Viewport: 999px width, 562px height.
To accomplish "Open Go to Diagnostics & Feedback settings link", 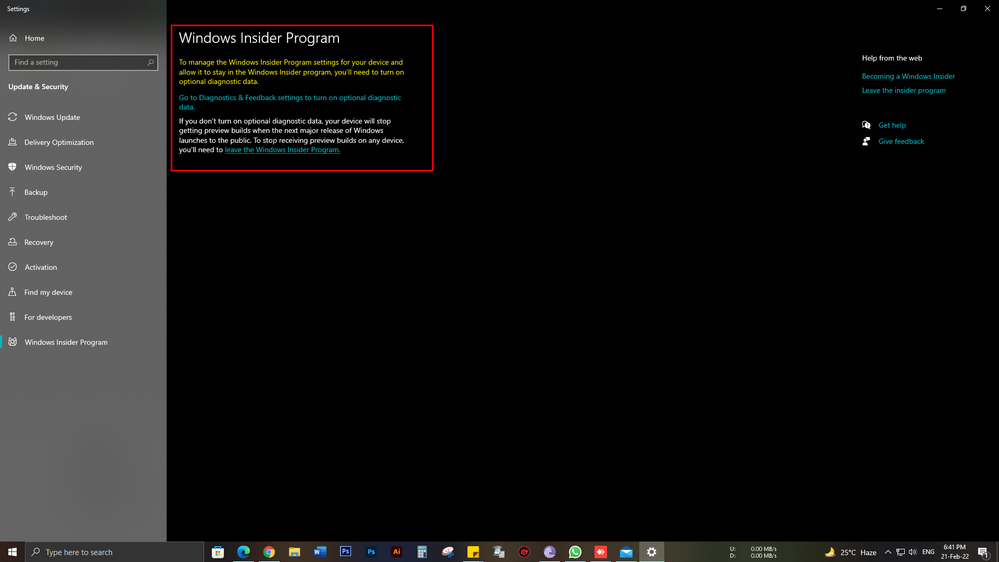I will click(x=290, y=102).
